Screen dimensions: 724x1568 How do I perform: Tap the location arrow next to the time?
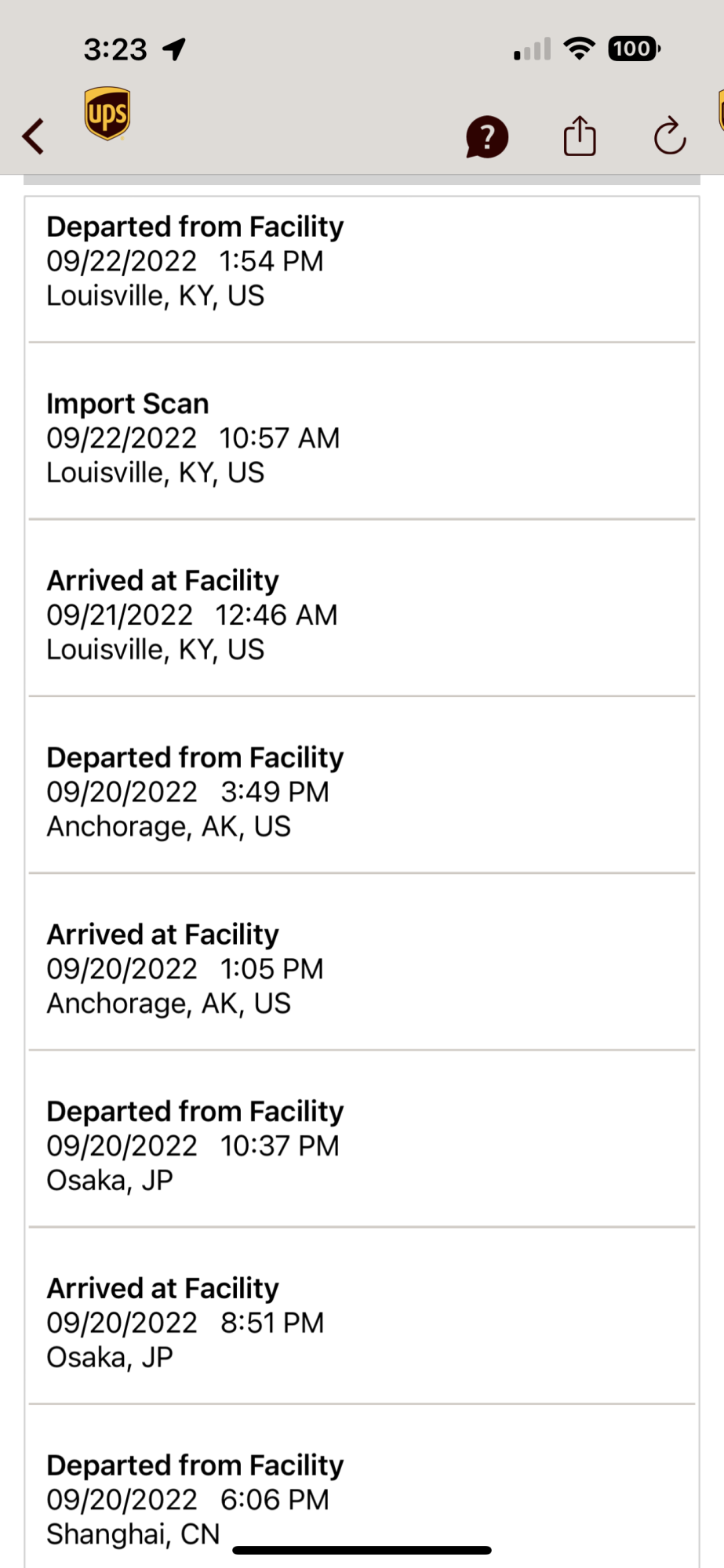tap(174, 49)
